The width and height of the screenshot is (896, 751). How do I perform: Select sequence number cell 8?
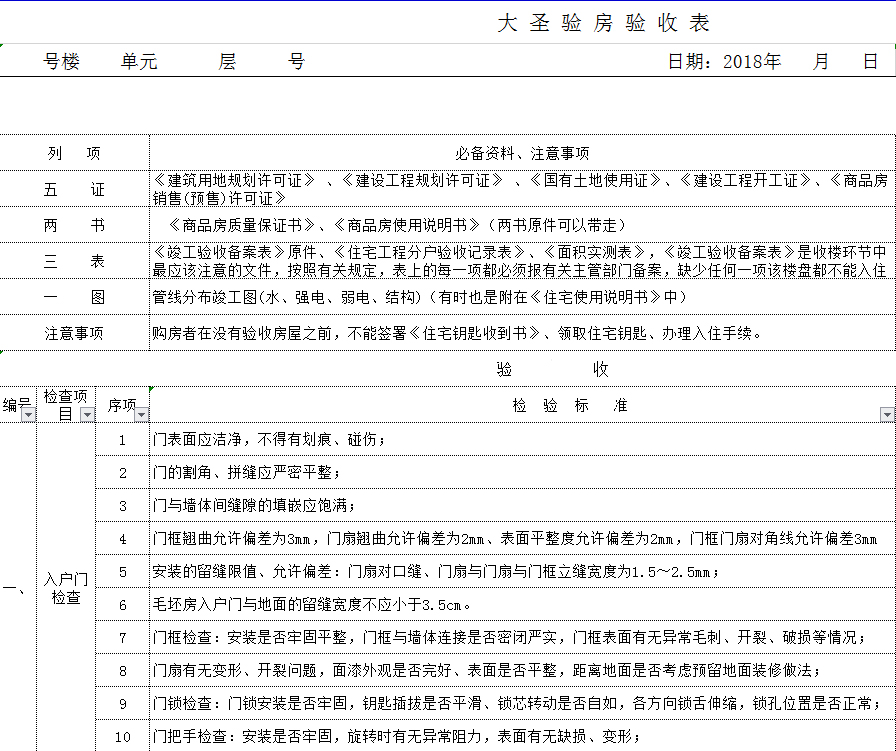122,670
